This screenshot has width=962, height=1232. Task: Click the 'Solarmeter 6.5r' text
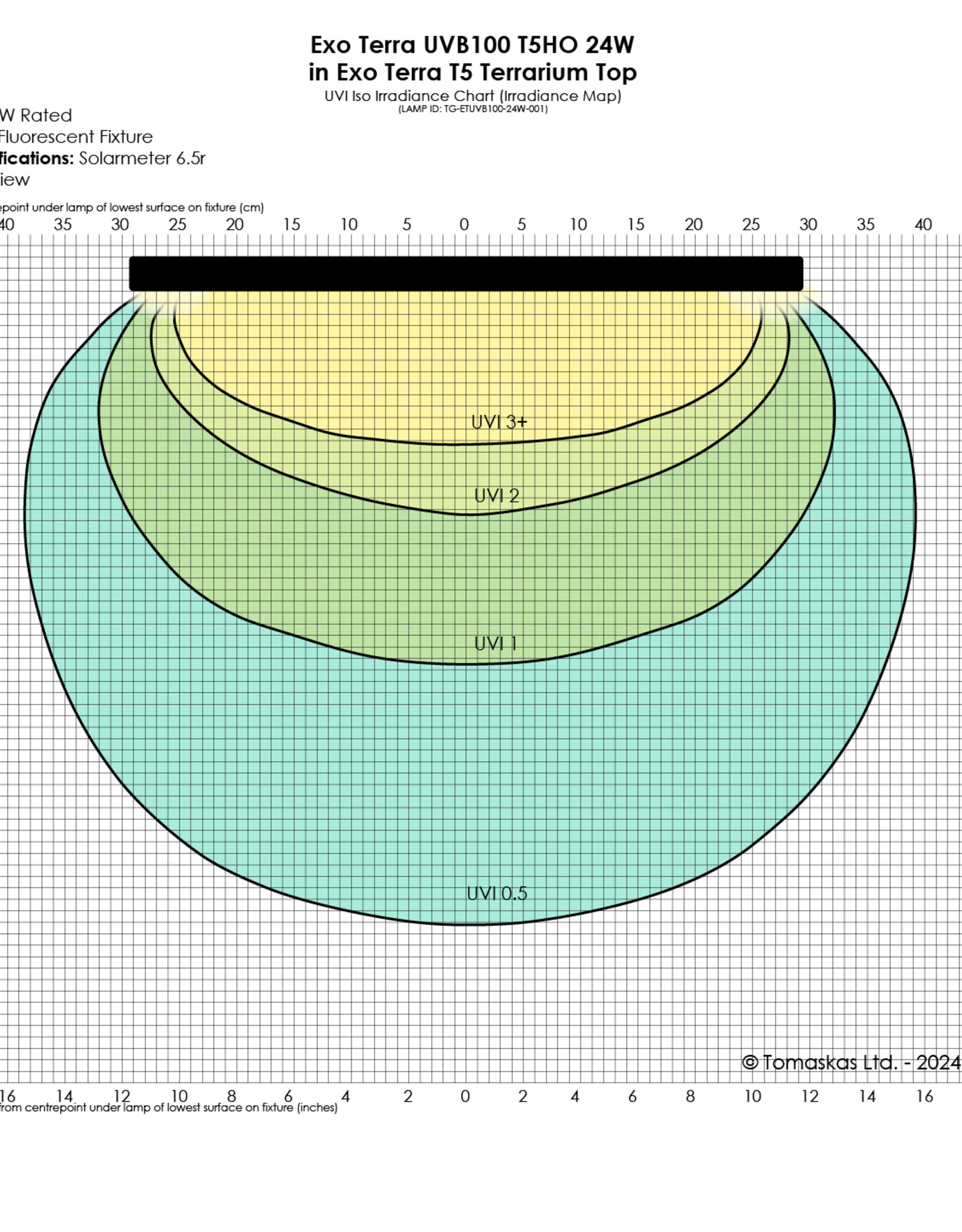[142, 158]
